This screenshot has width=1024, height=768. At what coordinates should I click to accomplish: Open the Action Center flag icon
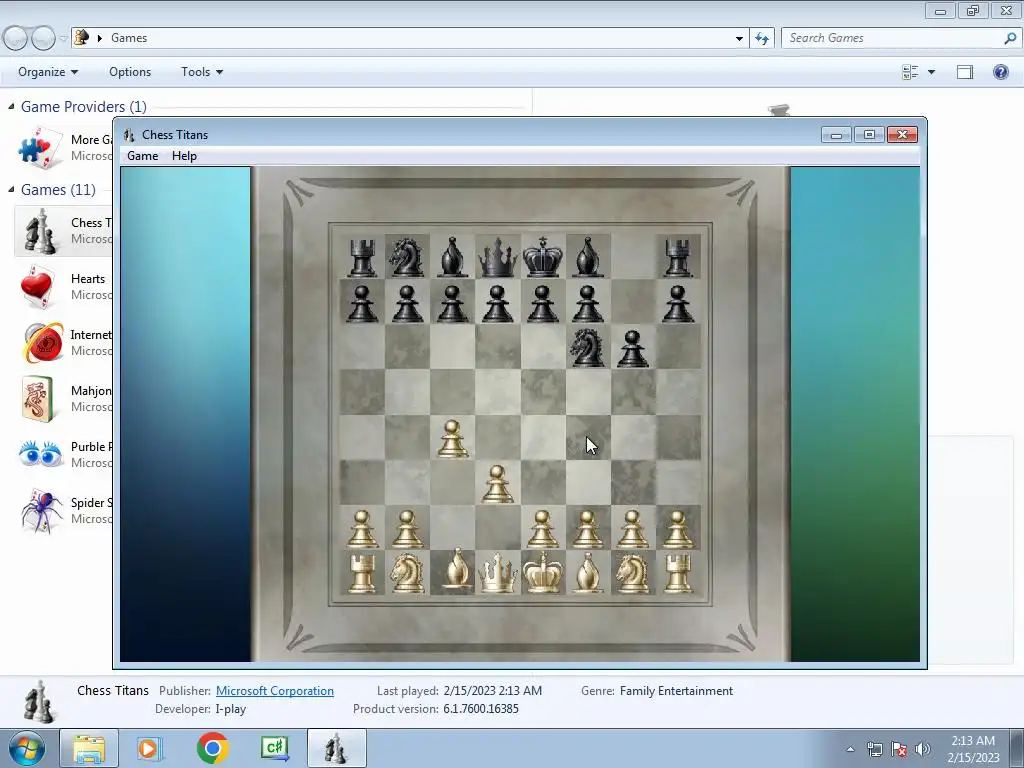899,749
